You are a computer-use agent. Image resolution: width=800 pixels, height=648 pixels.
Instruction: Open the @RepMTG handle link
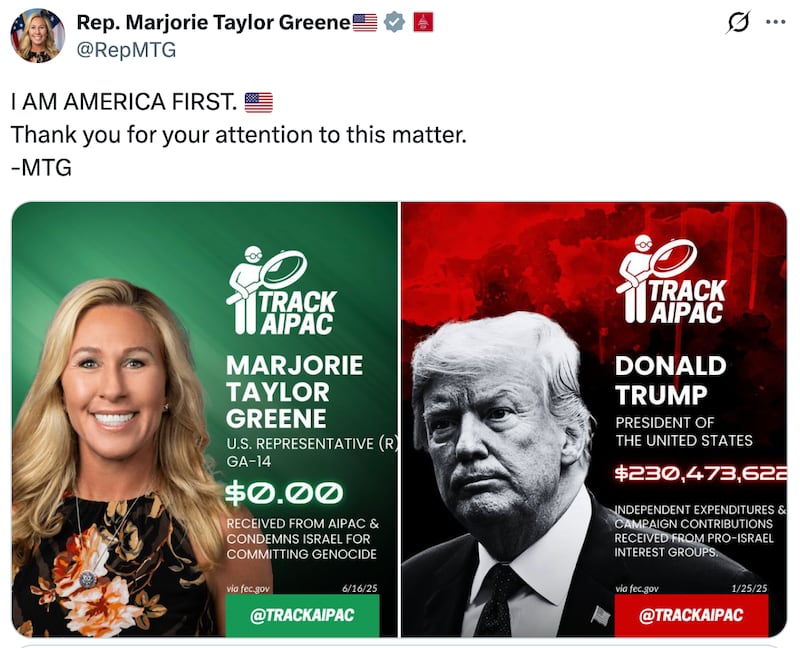[126, 49]
